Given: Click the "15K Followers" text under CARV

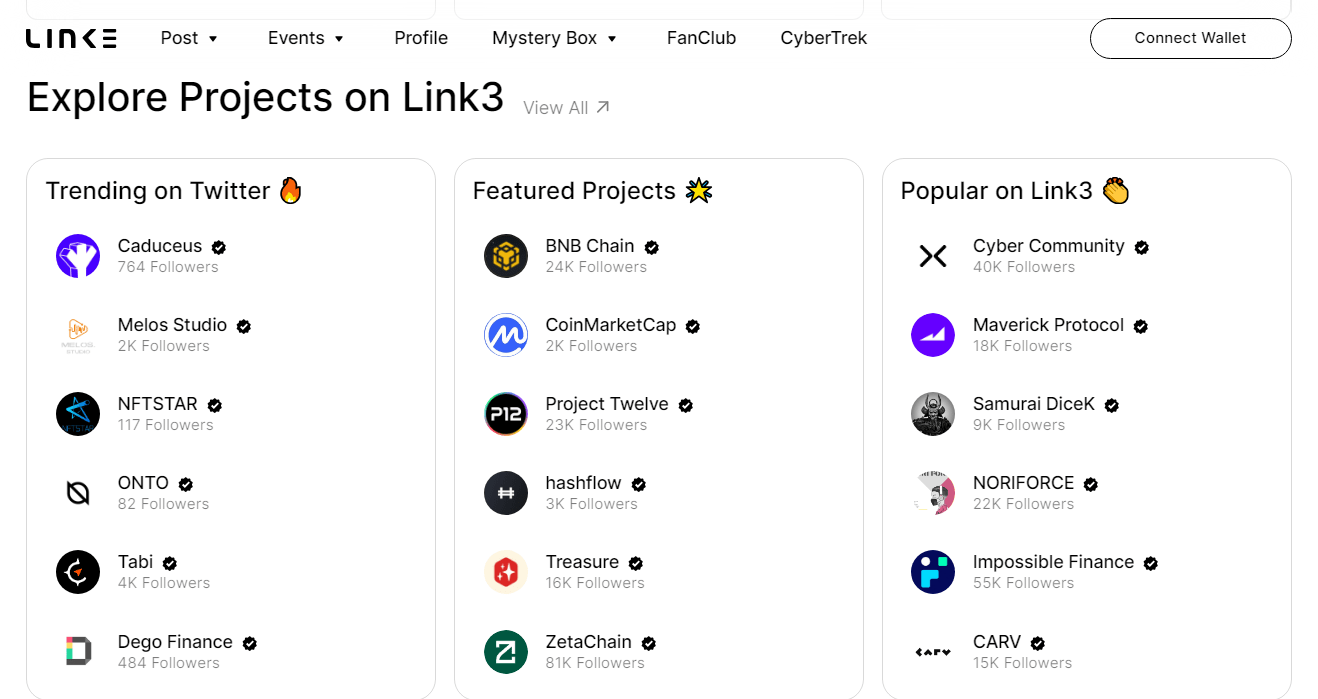Looking at the screenshot, I should [1022, 663].
